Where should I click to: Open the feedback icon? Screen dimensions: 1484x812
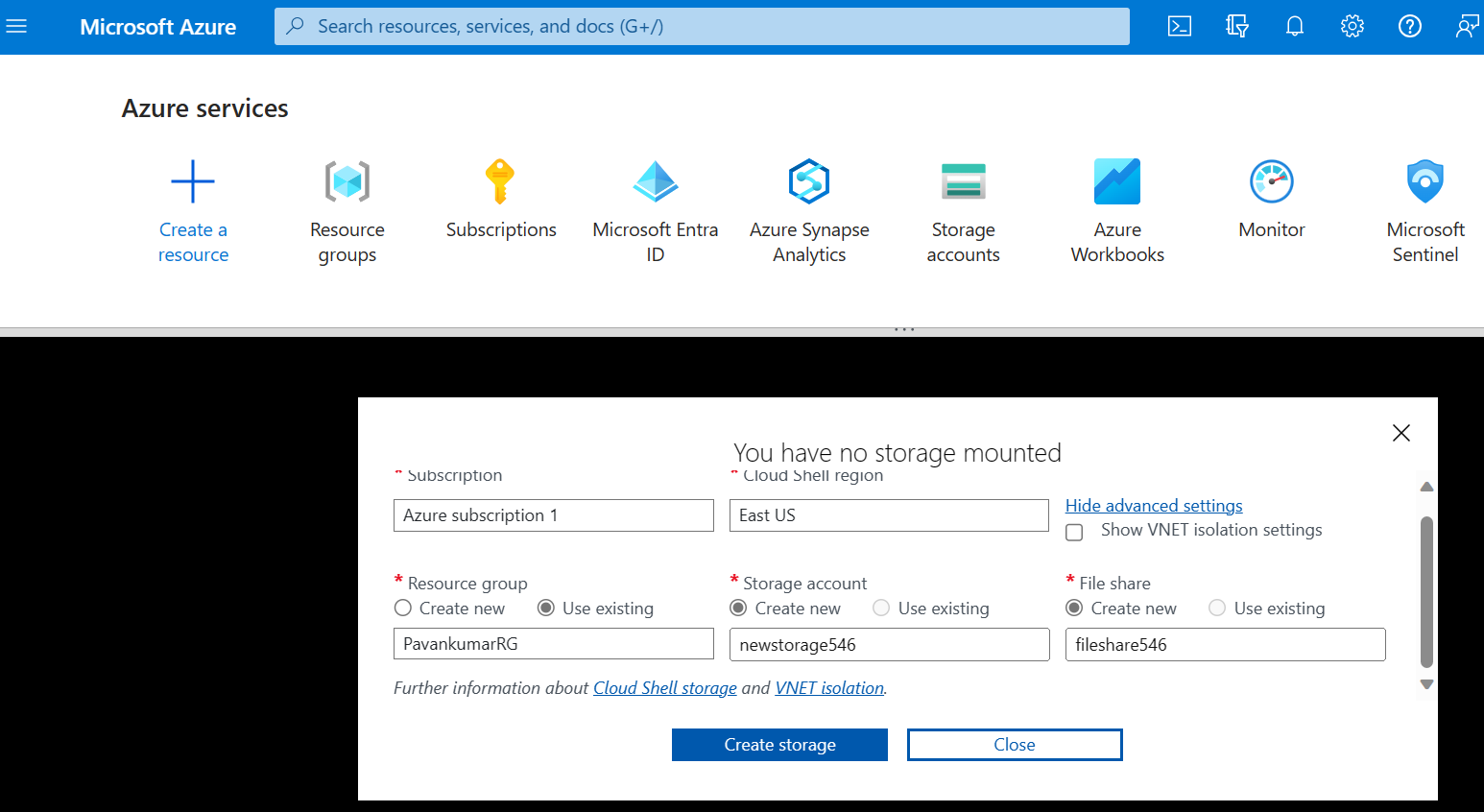1467,26
